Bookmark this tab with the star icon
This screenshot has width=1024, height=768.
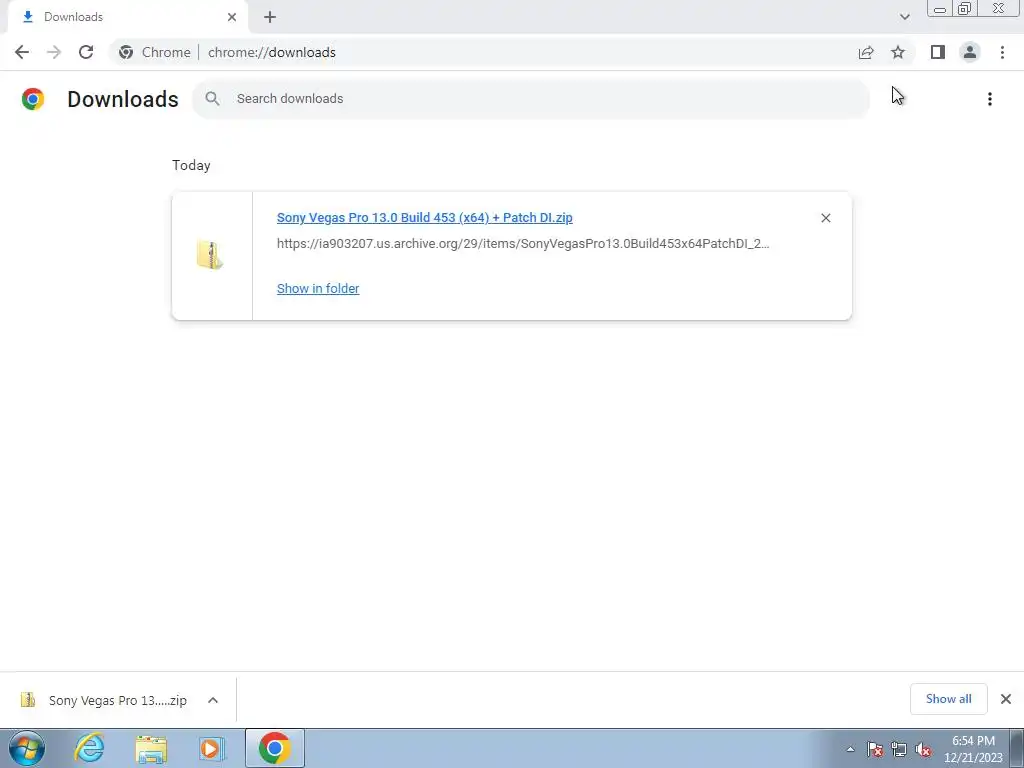pos(898,52)
